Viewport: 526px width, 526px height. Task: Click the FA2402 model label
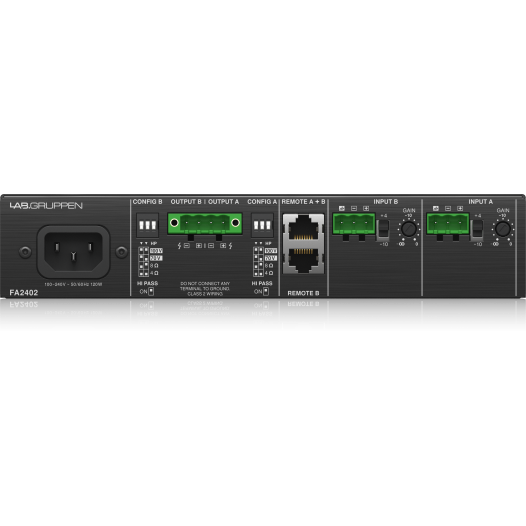(23, 293)
